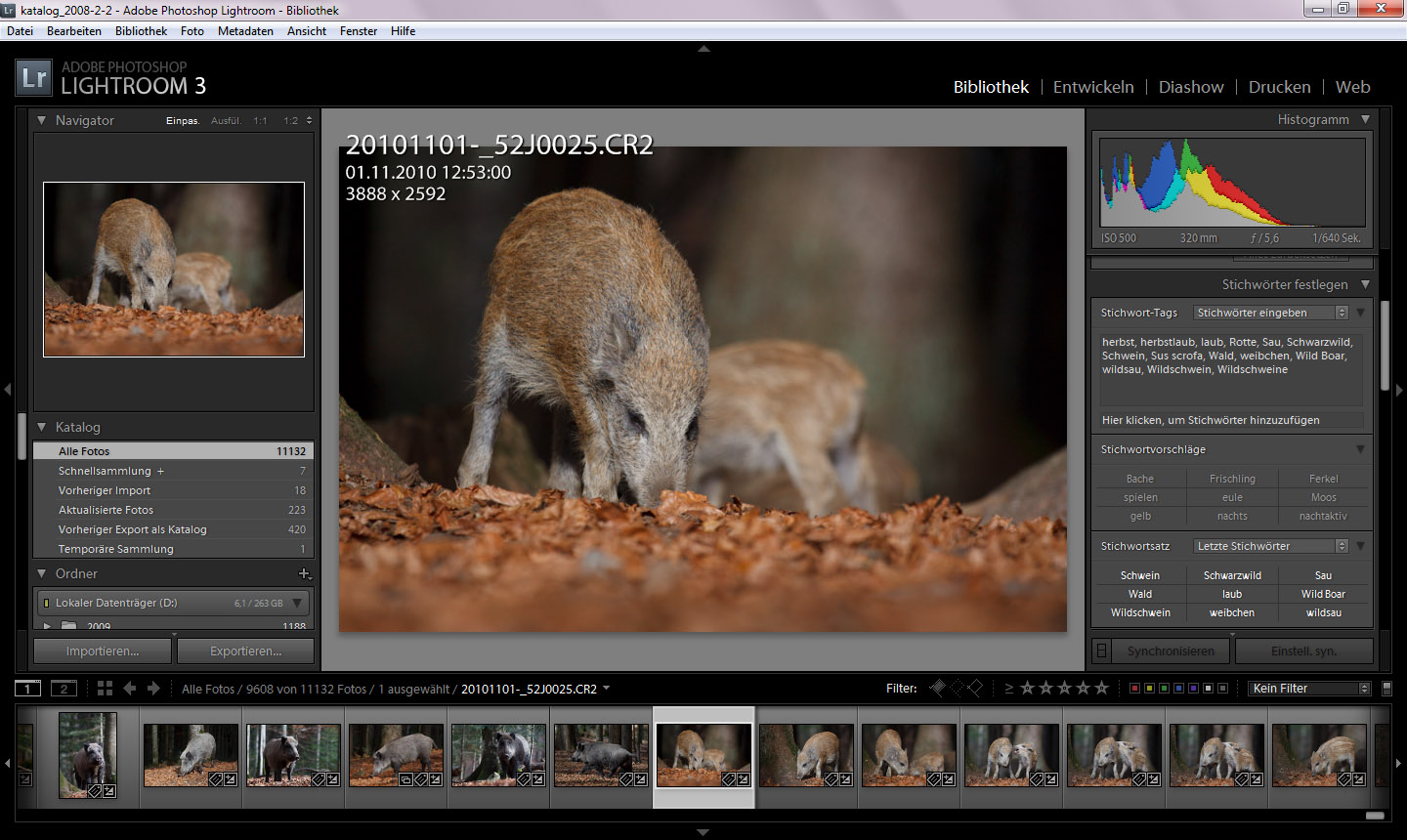The height and width of the screenshot is (840, 1407).
Task: Filter by three star rating
Action: pos(1064,688)
